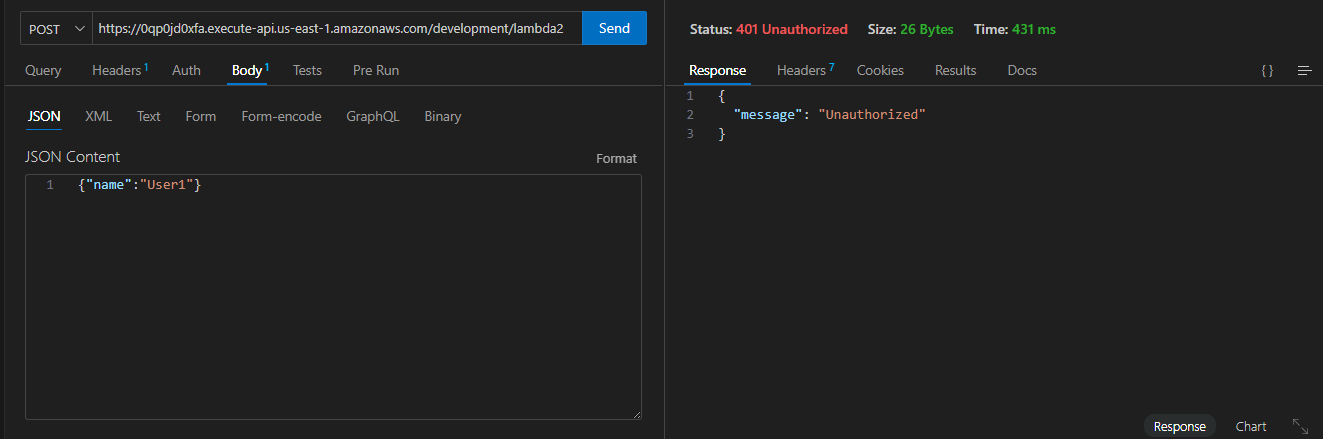Switch to the Query tab
Viewport: 1323px width, 439px height.
[43, 70]
